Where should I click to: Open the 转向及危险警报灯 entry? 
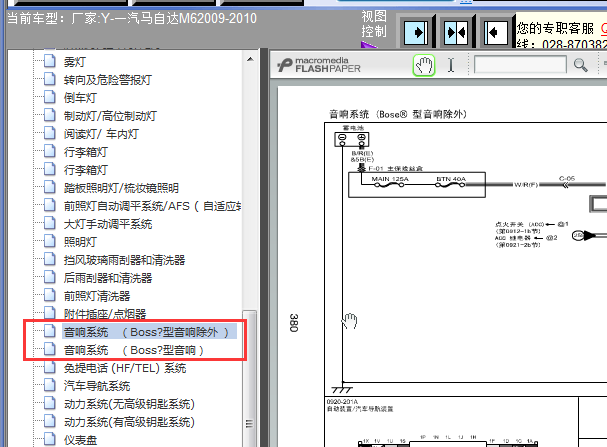coord(108,80)
